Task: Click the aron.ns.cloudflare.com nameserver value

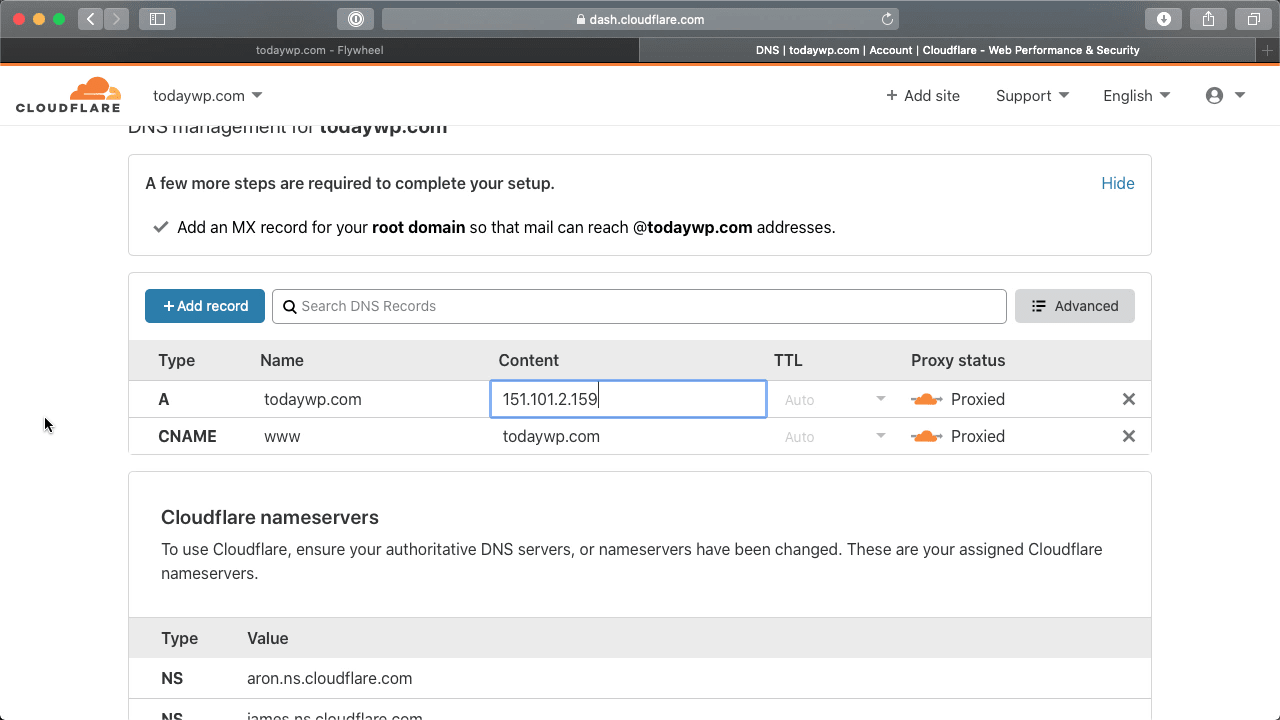Action: coord(330,678)
